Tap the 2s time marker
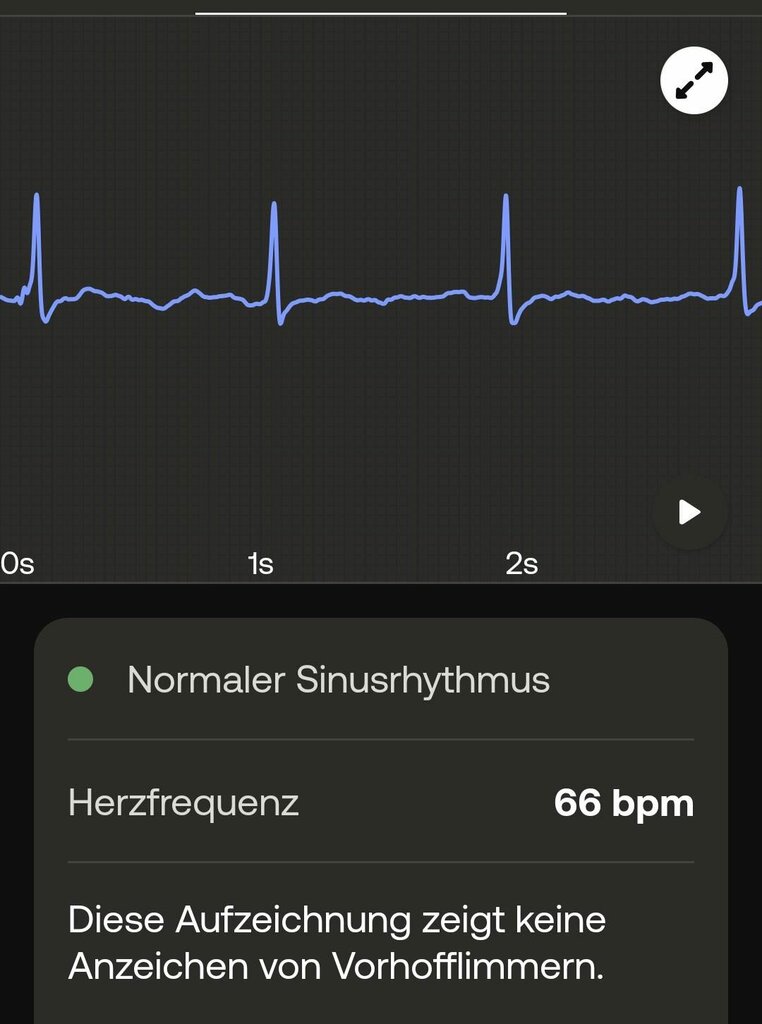 521,563
